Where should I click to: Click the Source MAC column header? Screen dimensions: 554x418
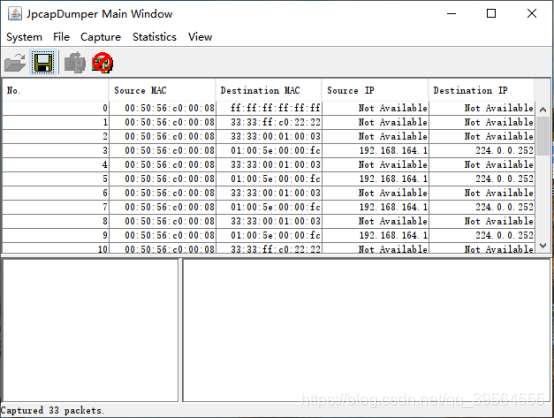click(163, 90)
